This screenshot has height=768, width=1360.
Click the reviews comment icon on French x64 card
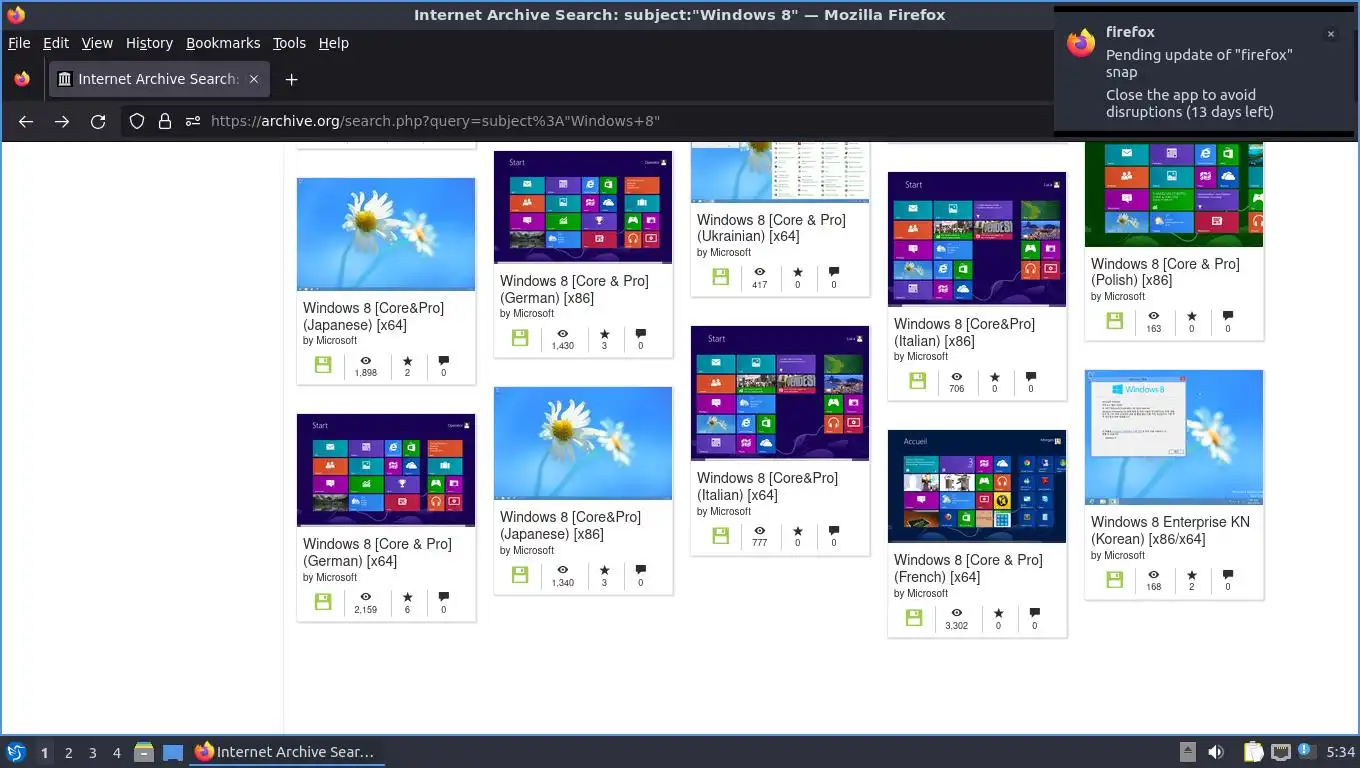pos(1035,613)
